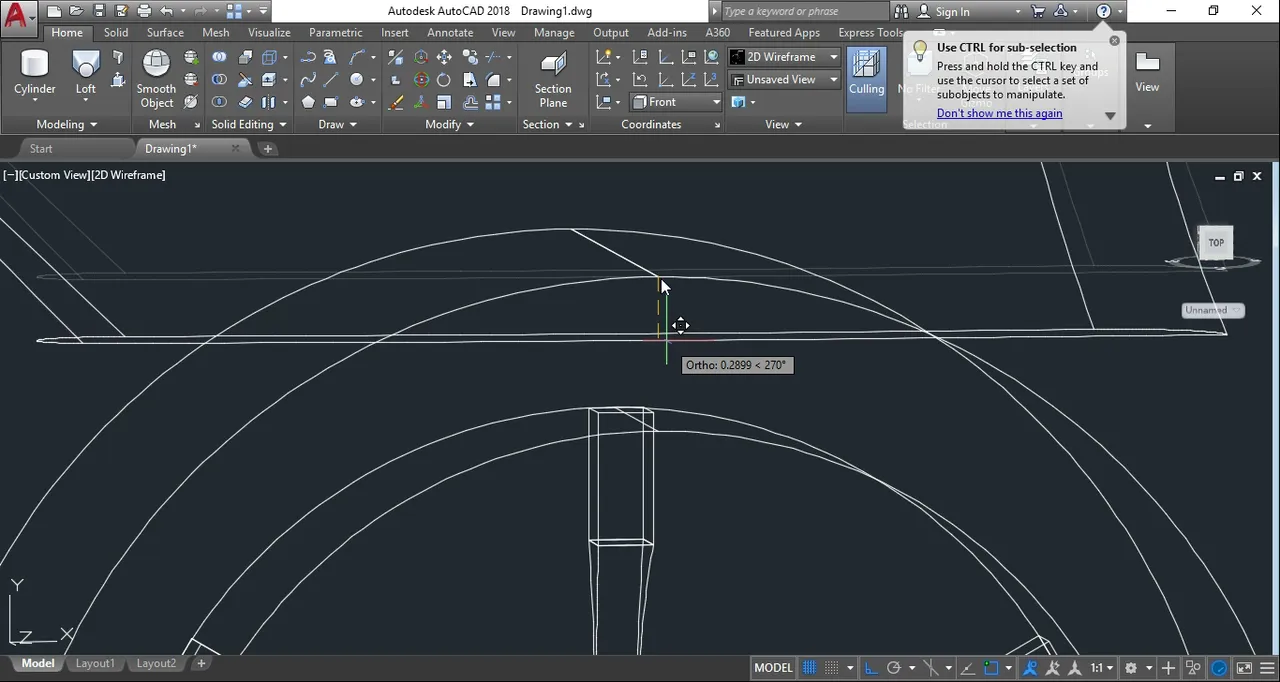Click the Clean Screen icon in status bar
This screenshot has height=682, width=1280.
pyautogui.click(x=1244, y=668)
